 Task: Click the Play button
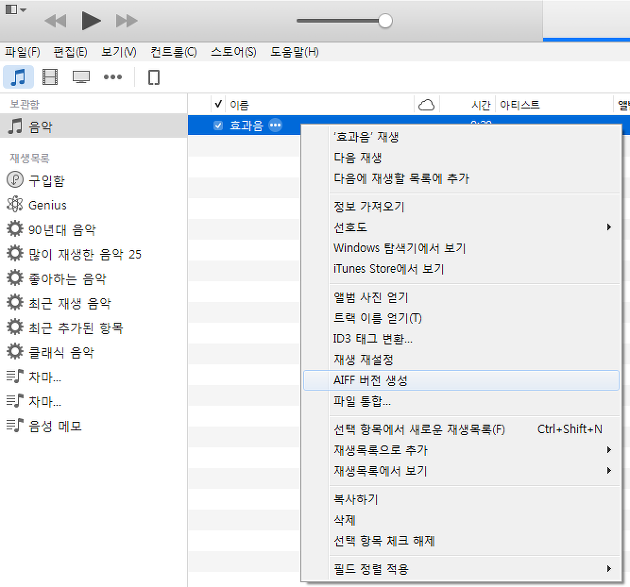[91, 20]
